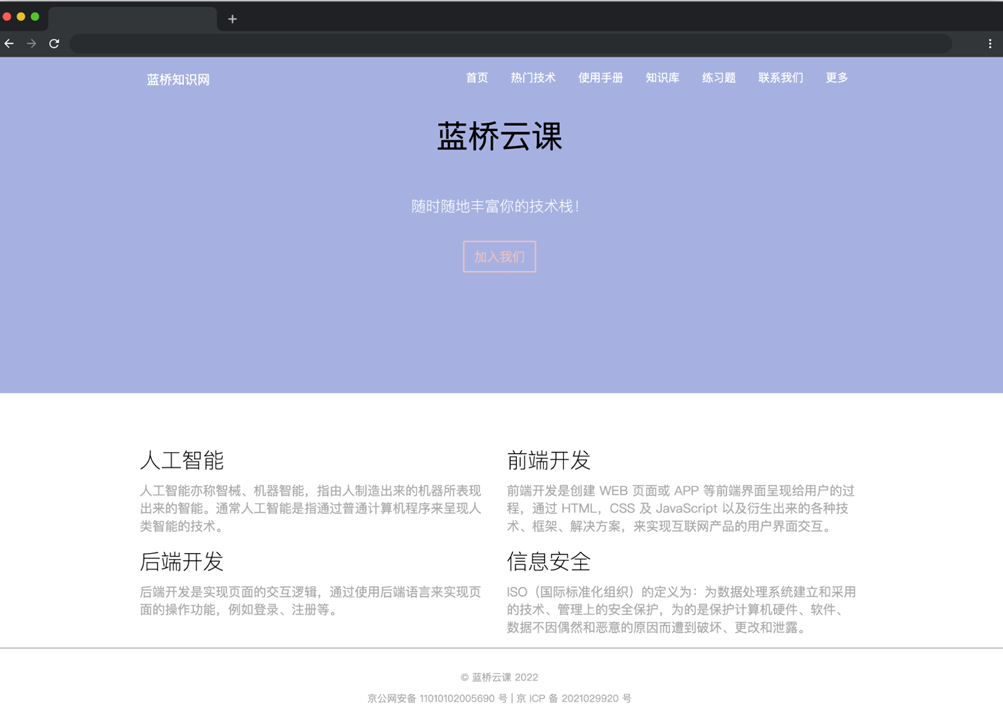Navigate to 练习题 page
The width and height of the screenshot is (1003, 711).
coord(718,78)
